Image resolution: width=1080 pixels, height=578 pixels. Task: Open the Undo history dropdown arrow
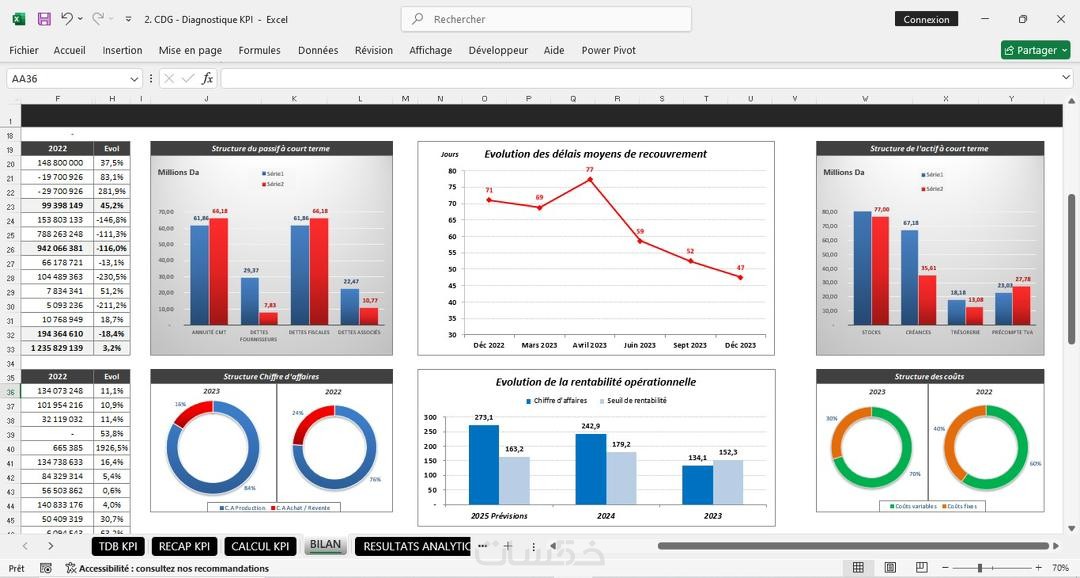tap(81, 19)
